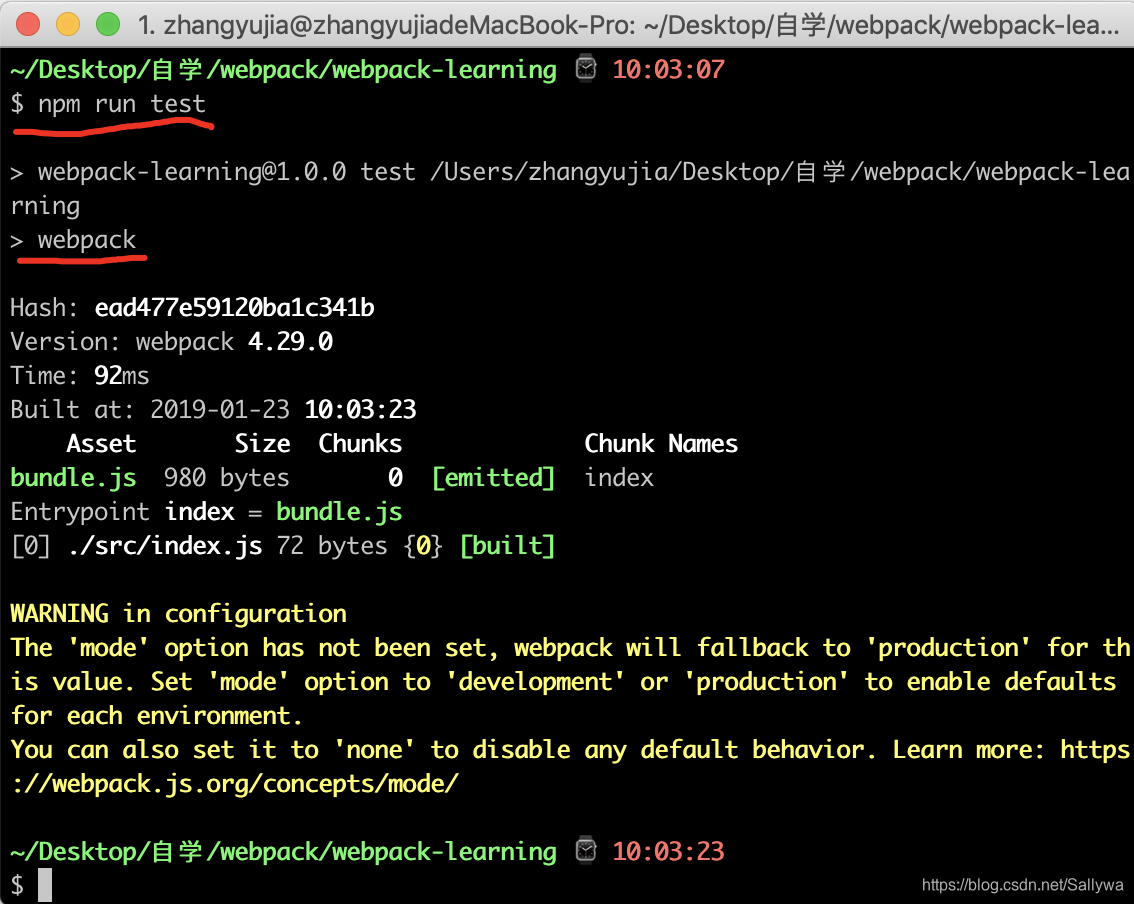
Task: Click the hash value ead477e59120ba1c341b
Action: click(234, 307)
